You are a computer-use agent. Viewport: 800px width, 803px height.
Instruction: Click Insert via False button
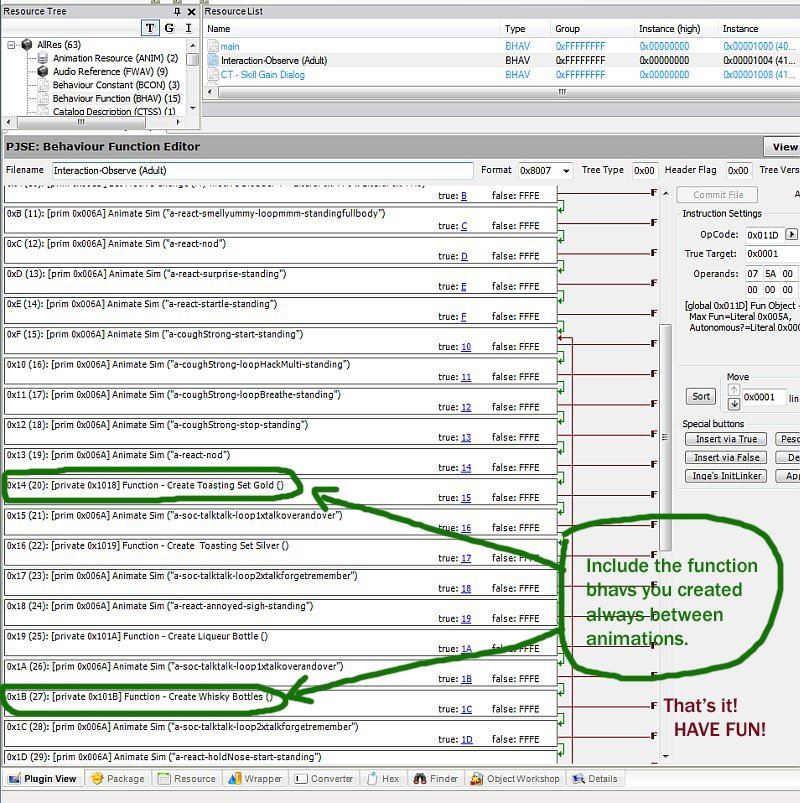[726, 457]
